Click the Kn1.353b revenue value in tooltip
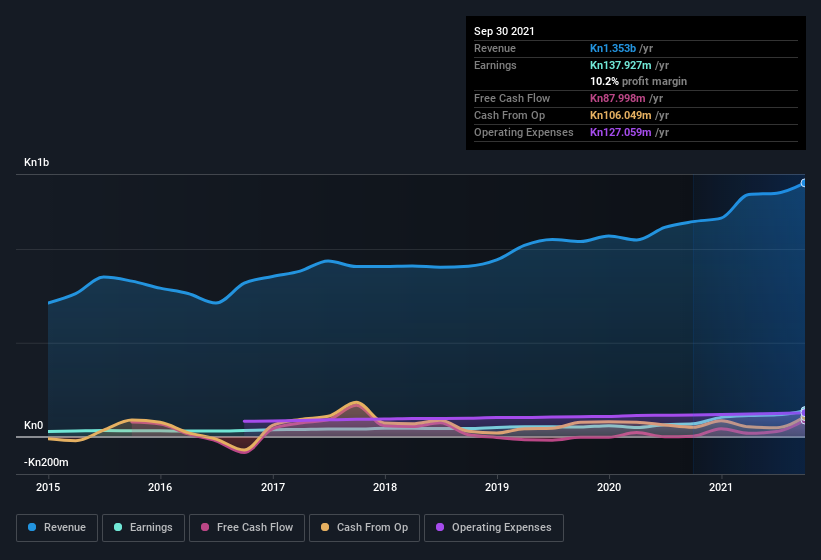 coord(613,48)
